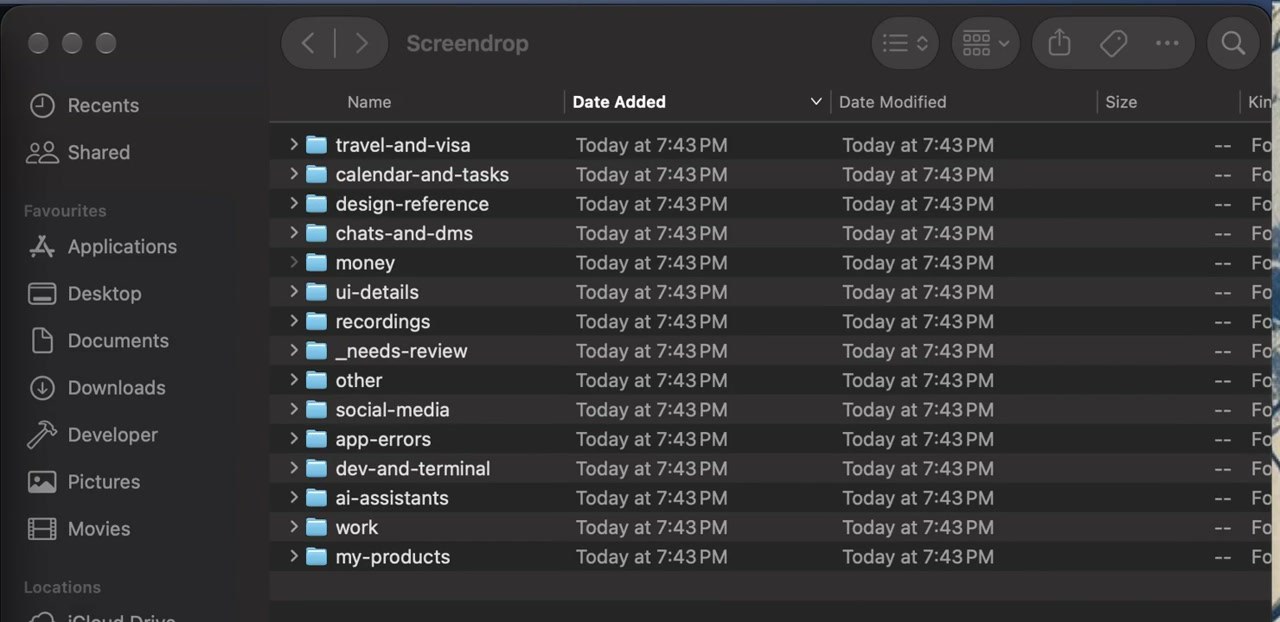Click the Screendrop window title
Viewport: 1280px width, 622px height.
[x=467, y=43]
